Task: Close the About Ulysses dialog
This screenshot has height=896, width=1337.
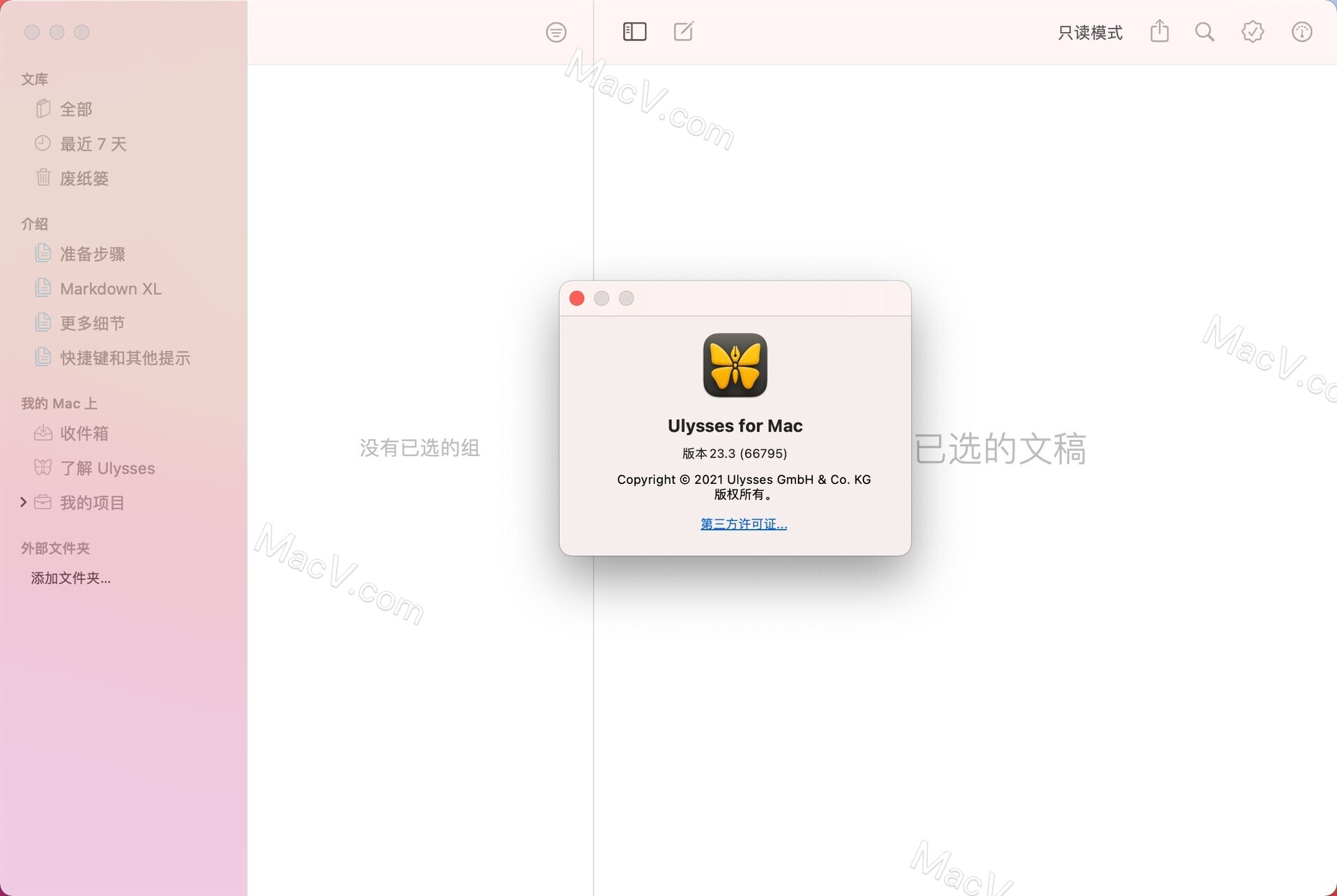Action: (x=577, y=298)
